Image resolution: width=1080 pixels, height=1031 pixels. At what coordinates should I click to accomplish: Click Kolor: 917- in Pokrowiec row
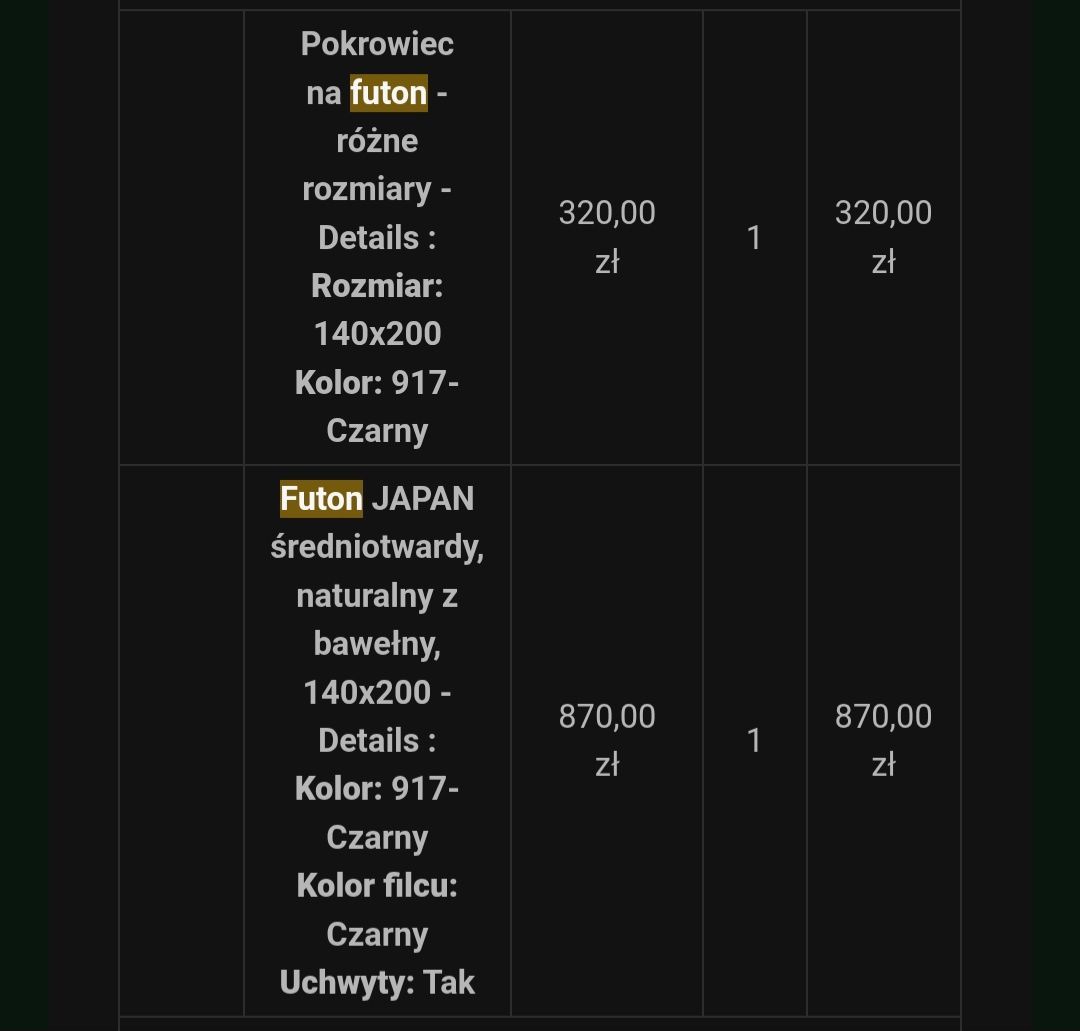[x=377, y=383]
